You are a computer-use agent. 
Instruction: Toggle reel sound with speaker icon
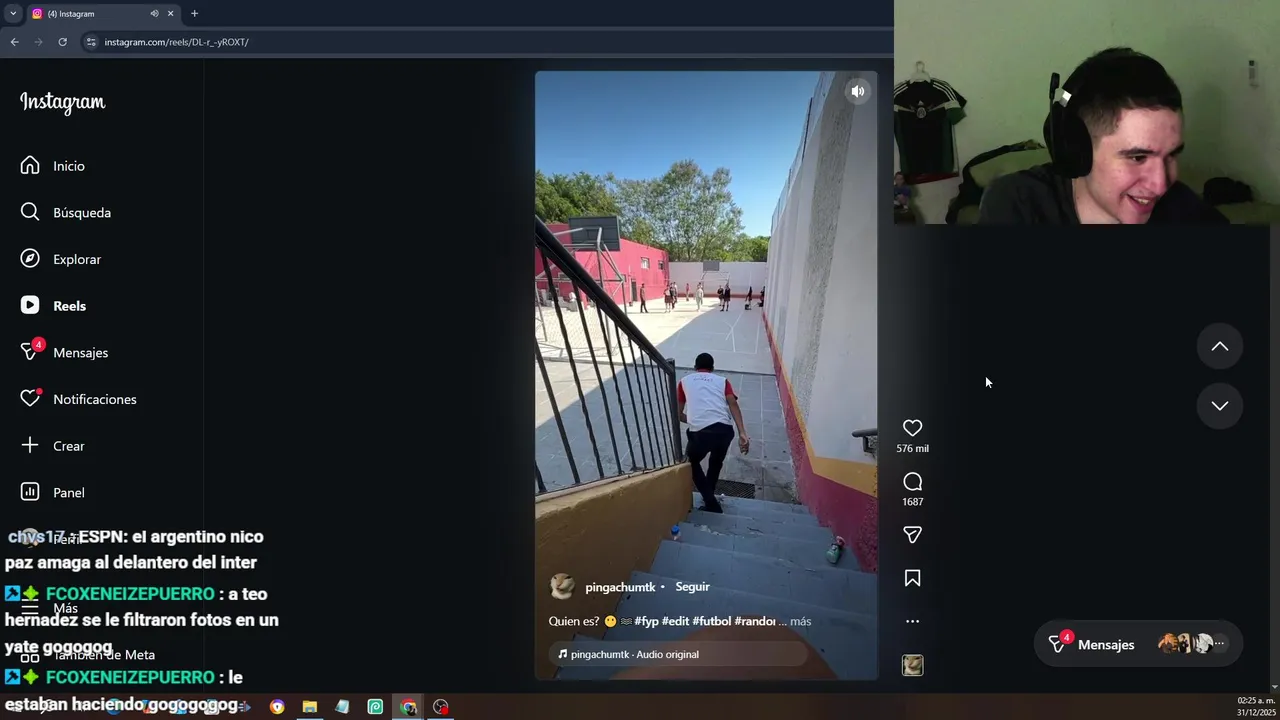tap(858, 91)
